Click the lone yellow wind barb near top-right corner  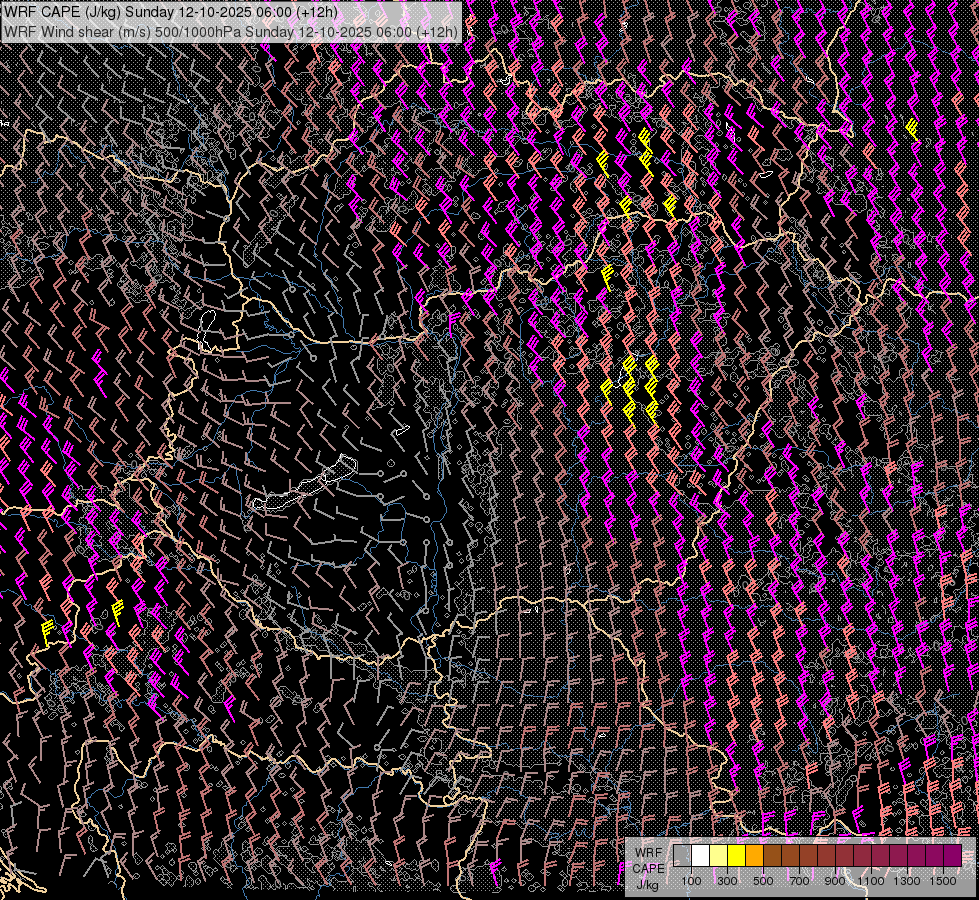pos(912,127)
